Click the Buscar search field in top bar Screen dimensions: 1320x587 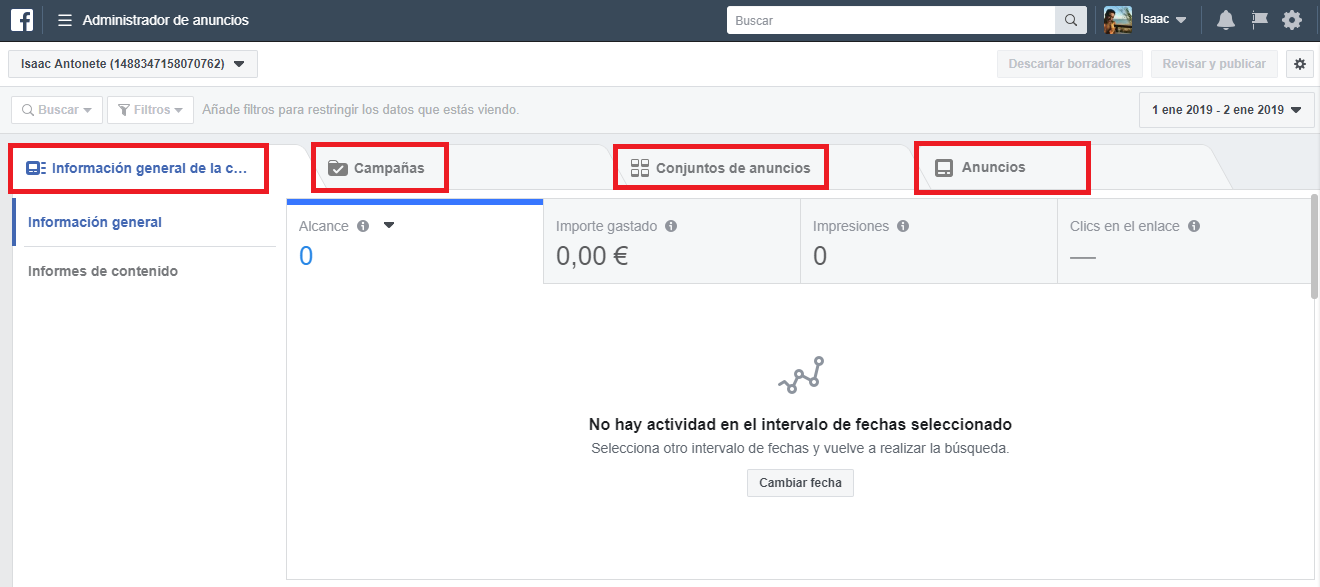pyautogui.click(x=890, y=20)
